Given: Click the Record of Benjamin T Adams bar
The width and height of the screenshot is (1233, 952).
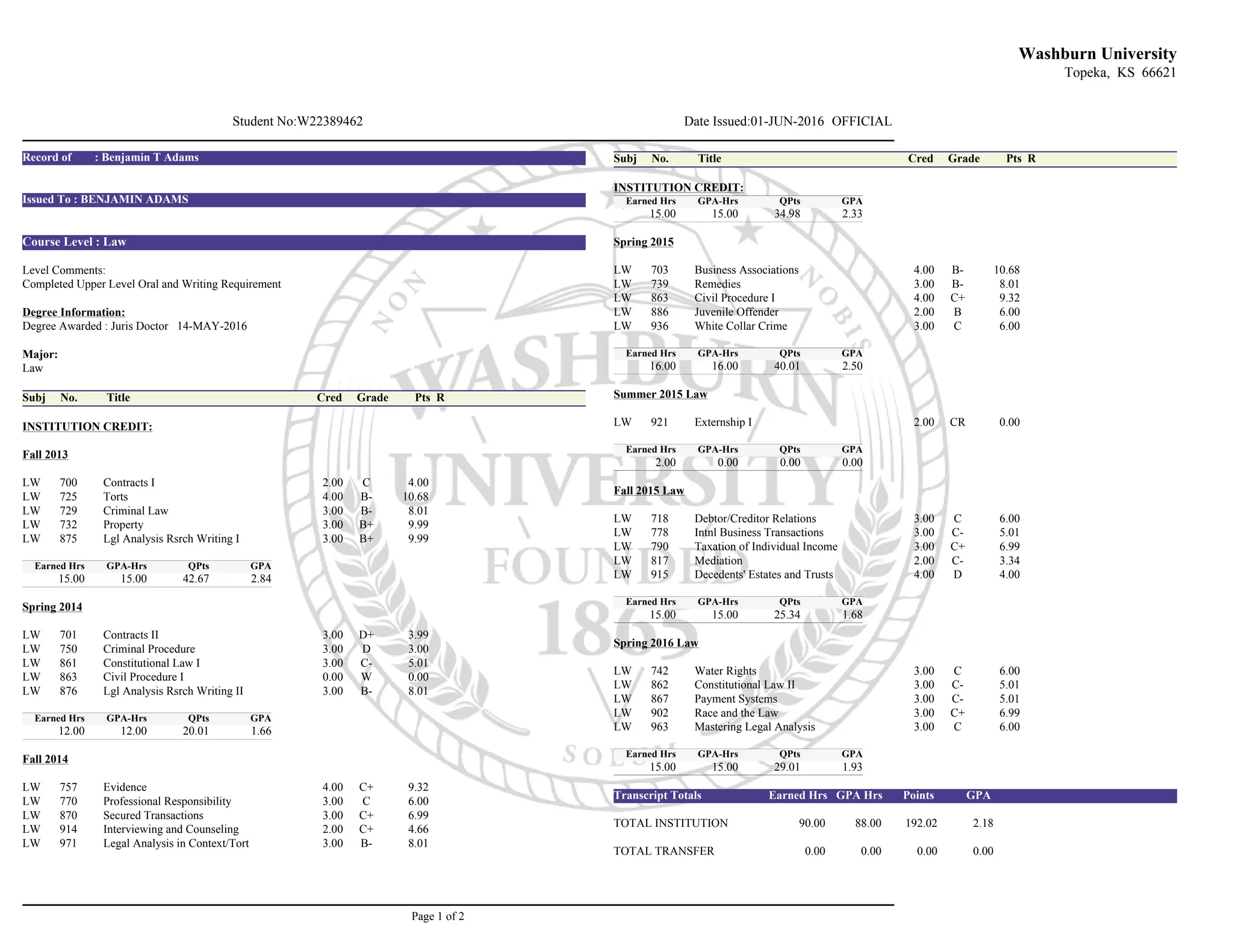Looking at the screenshot, I should (x=303, y=158).
